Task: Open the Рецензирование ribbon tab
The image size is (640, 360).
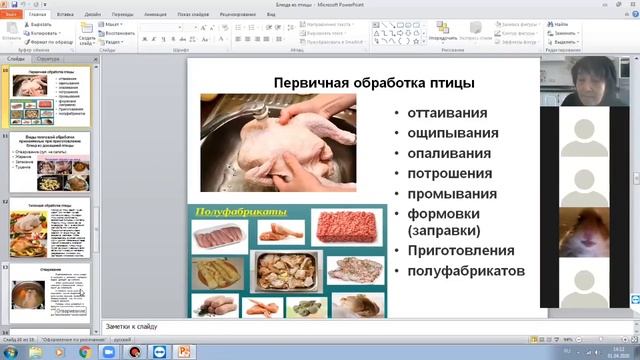Action: (x=238, y=14)
